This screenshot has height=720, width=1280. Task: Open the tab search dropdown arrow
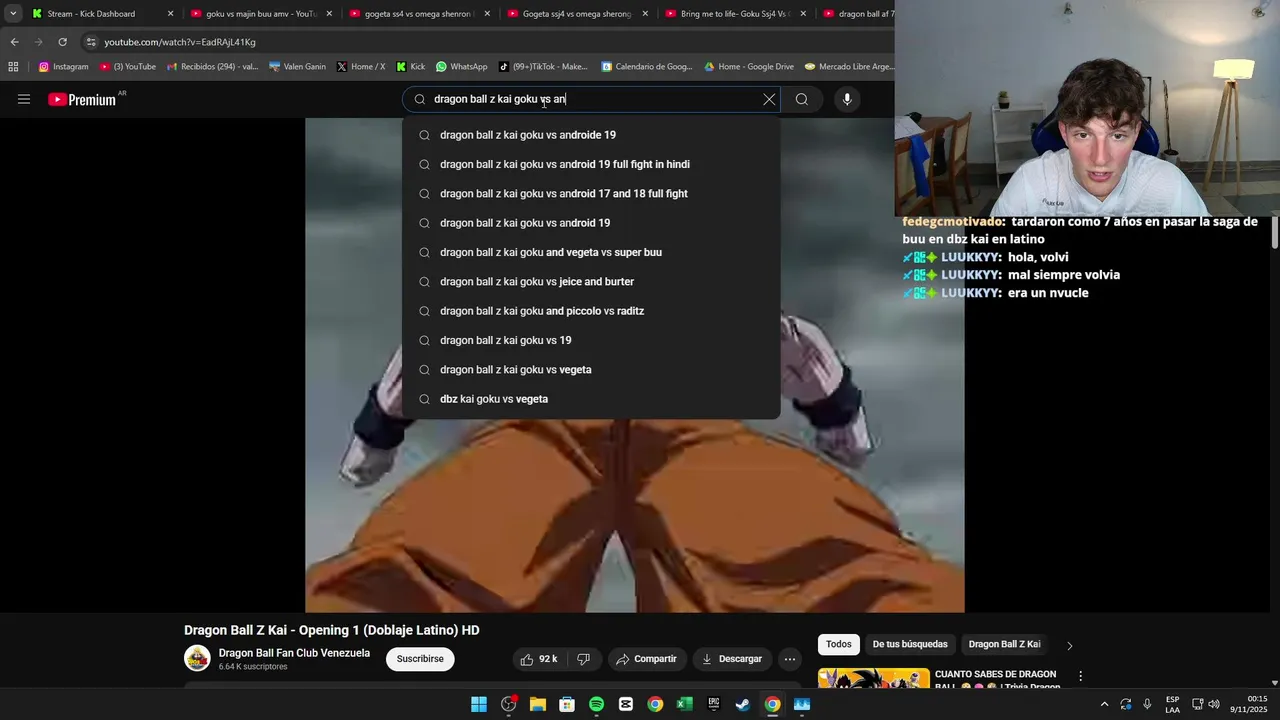pyautogui.click(x=13, y=14)
